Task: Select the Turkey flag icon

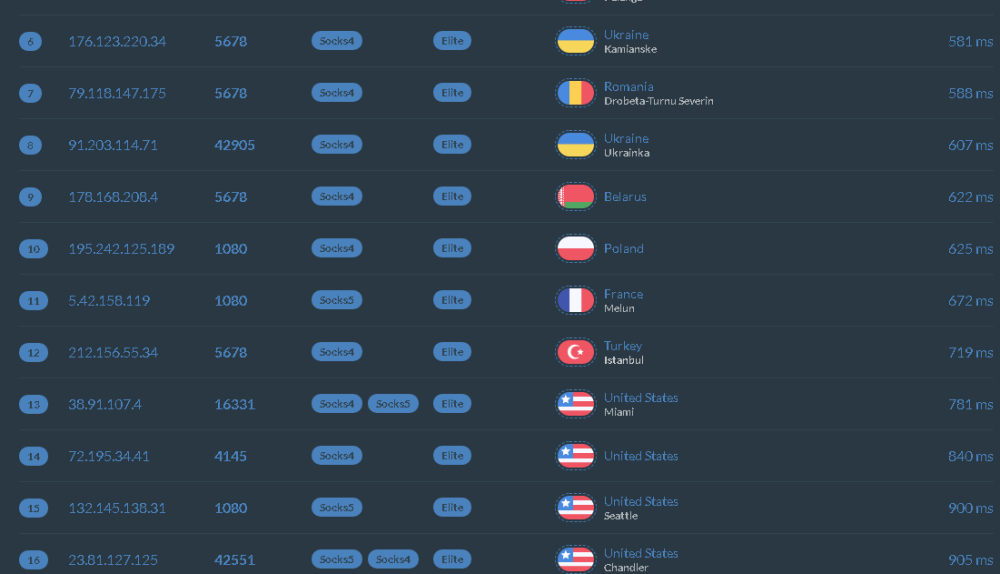Action: tap(575, 352)
